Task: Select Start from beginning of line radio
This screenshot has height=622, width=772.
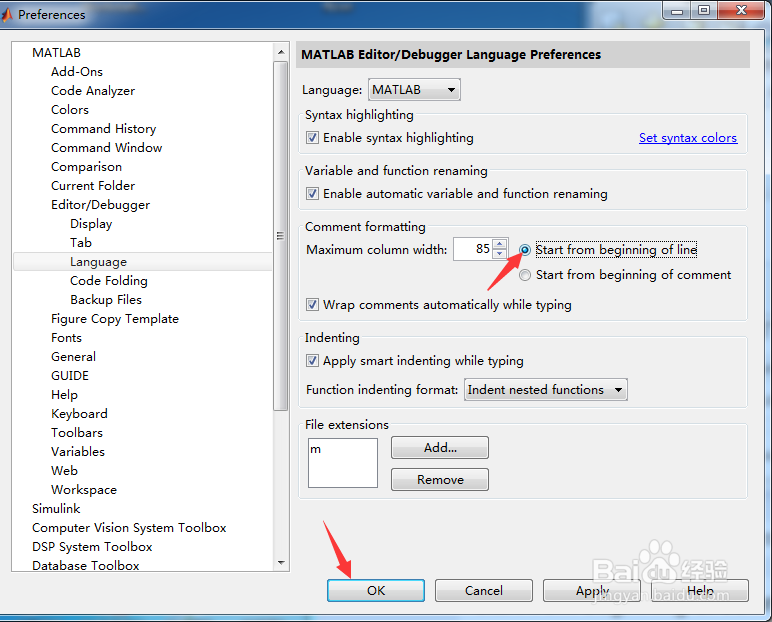Action: tap(525, 250)
